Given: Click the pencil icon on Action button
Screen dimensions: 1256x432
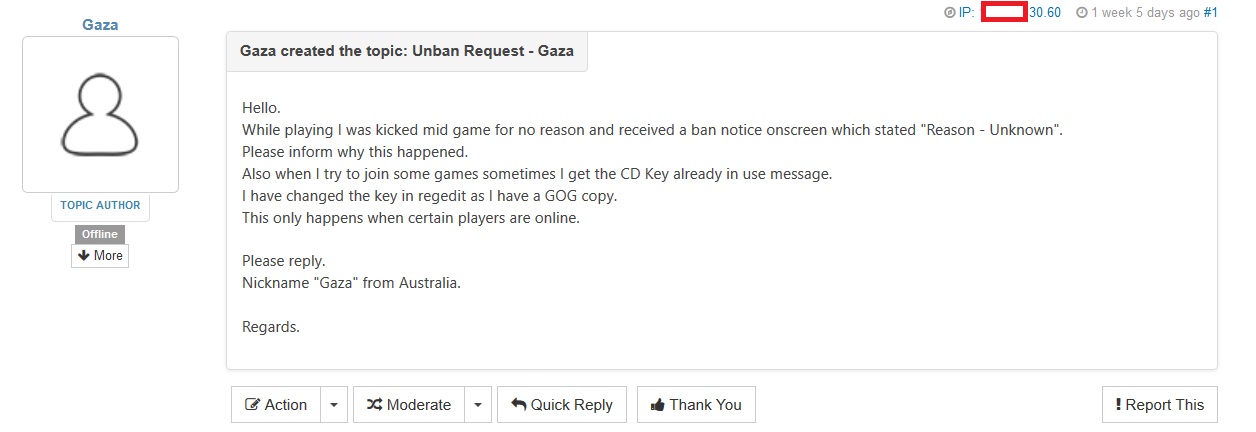Looking at the screenshot, I should (254, 405).
